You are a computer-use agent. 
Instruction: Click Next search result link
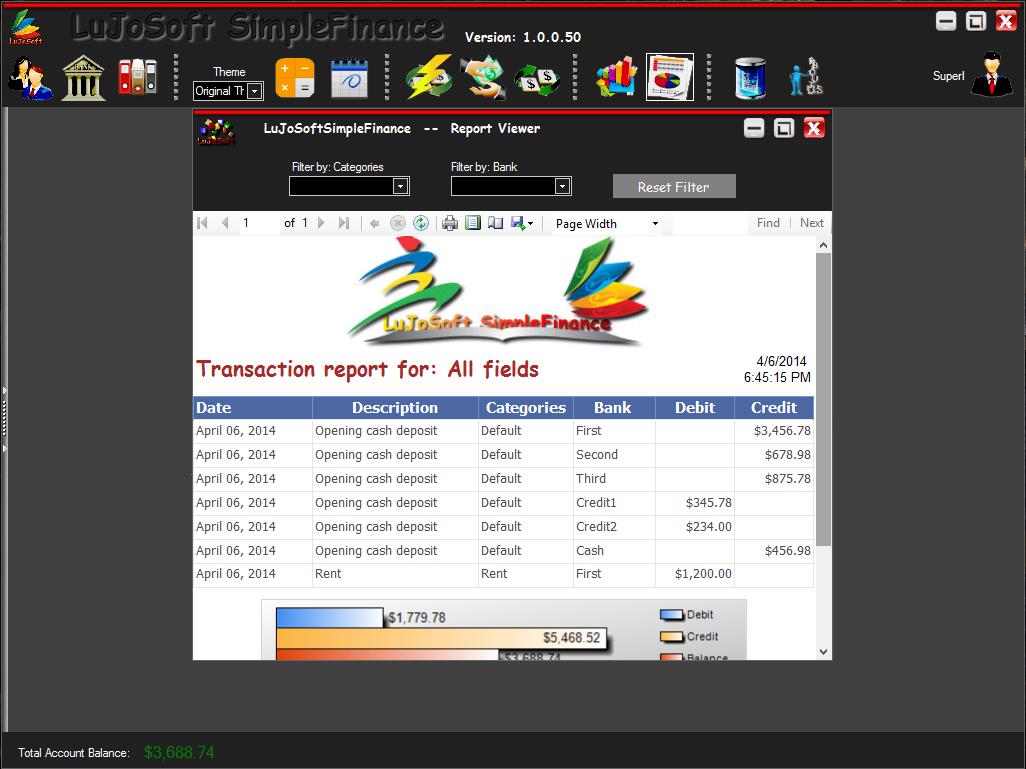pyautogui.click(x=811, y=223)
